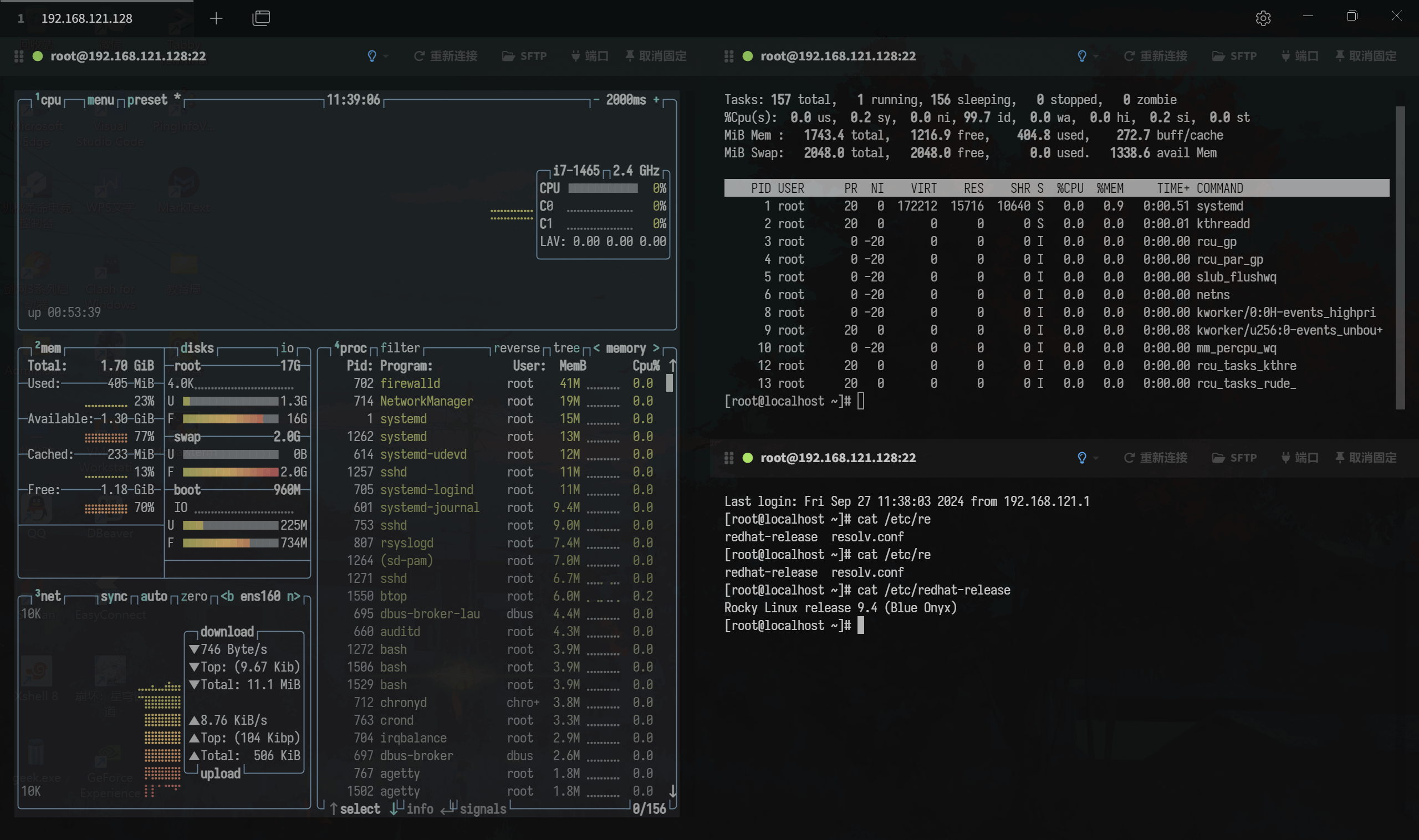The width and height of the screenshot is (1419, 840).
Task: Open the profile selector window icon
Action: pyautogui.click(x=261, y=18)
